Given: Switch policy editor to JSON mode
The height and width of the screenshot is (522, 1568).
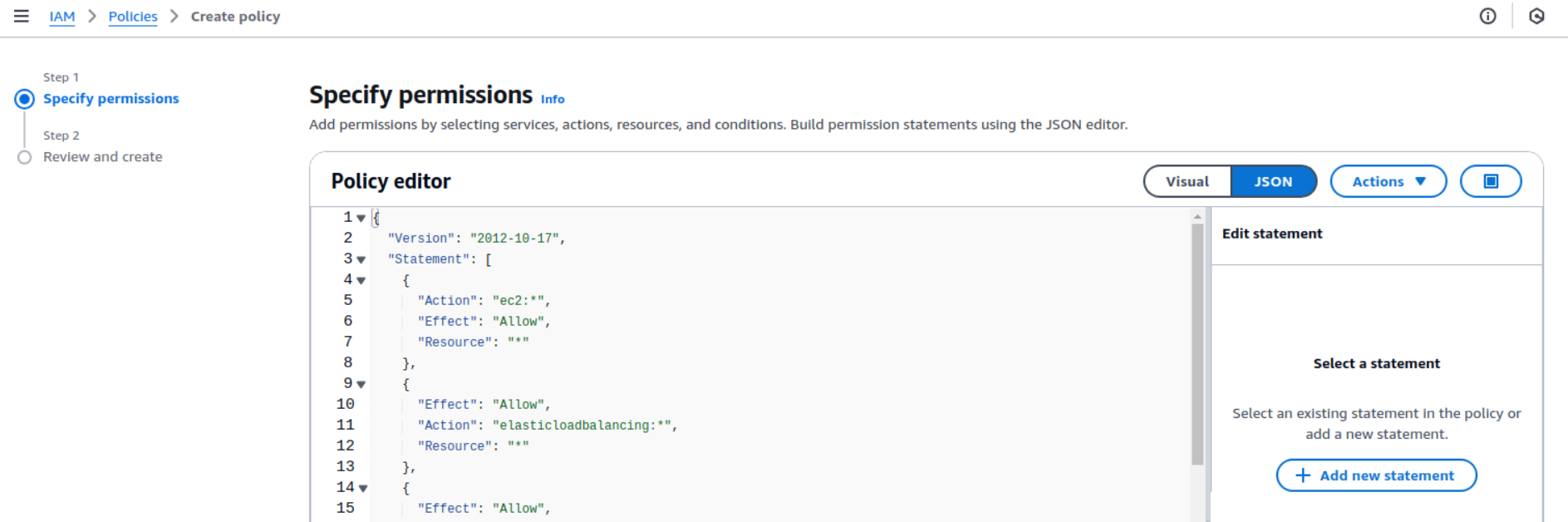Looking at the screenshot, I should click(1273, 181).
